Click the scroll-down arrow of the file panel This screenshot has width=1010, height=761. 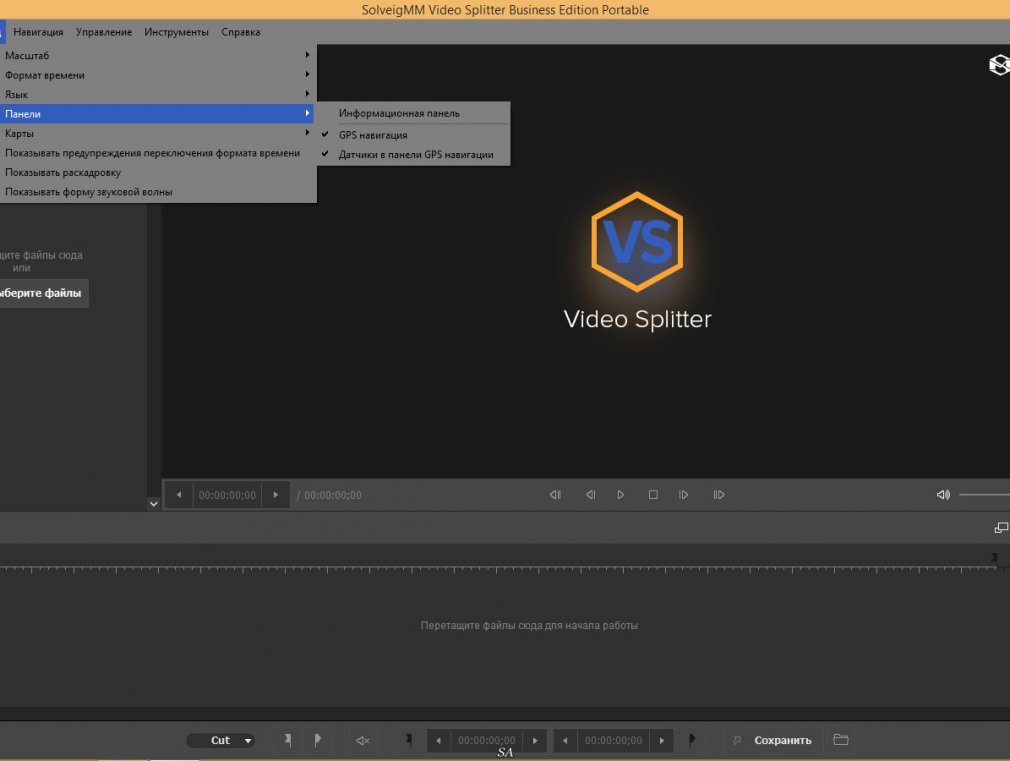coord(153,503)
